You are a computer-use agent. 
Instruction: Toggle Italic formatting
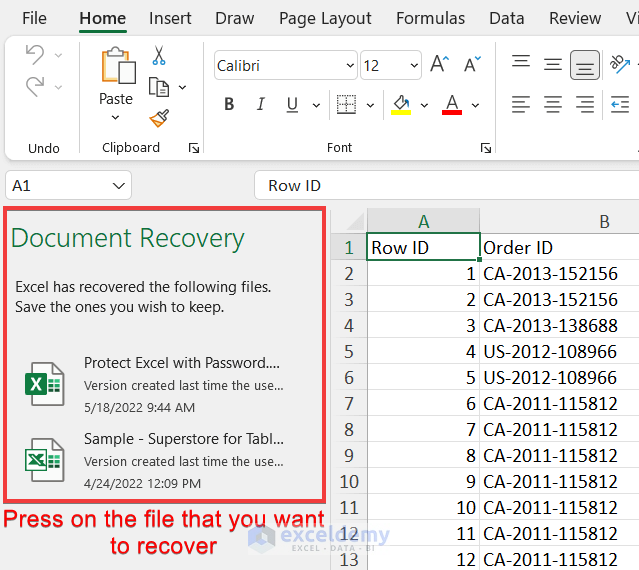tap(260, 104)
